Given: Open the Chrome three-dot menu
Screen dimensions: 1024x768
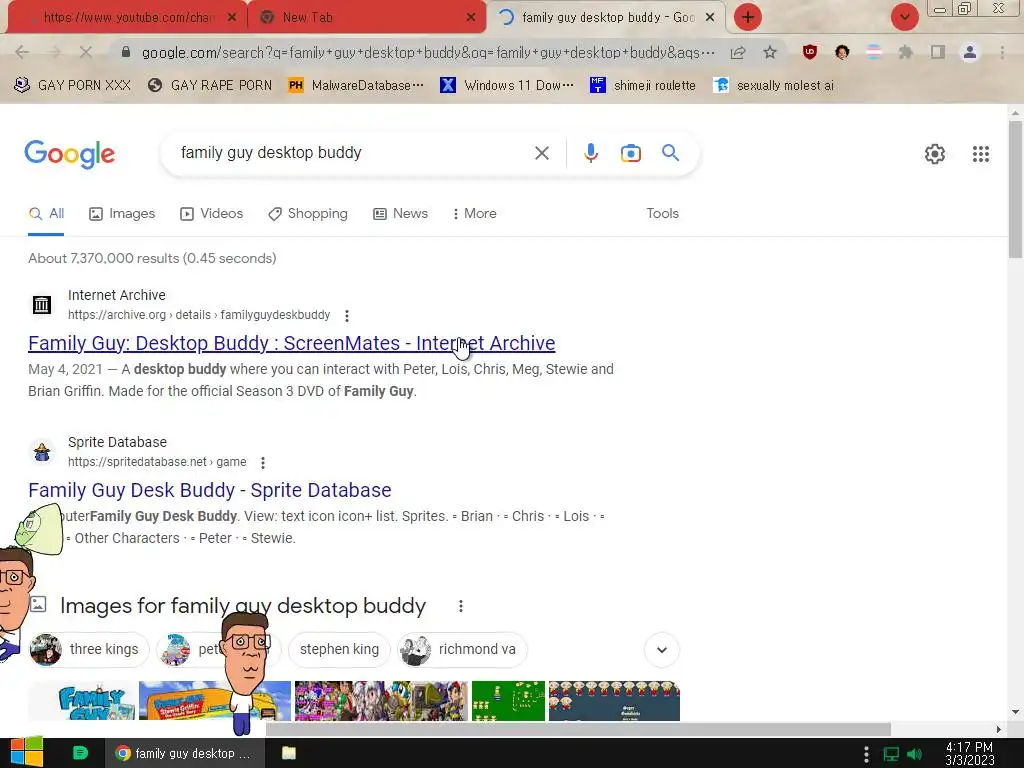Looking at the screenshot, I should click(1002, 52).
